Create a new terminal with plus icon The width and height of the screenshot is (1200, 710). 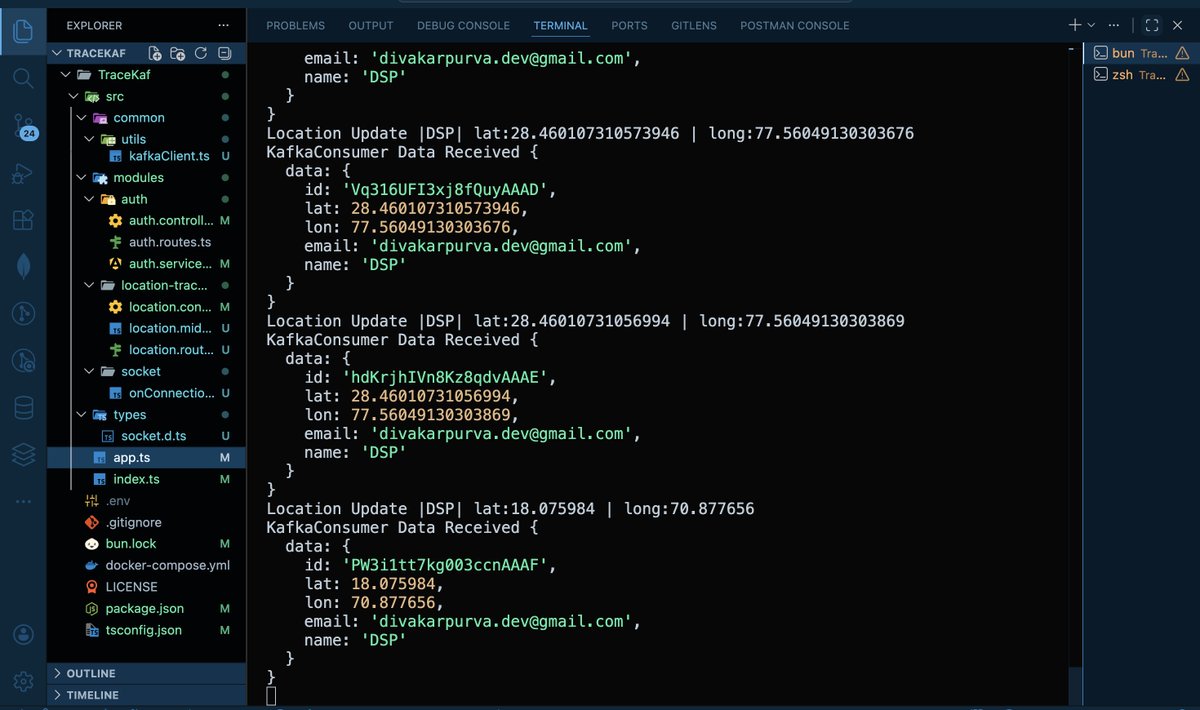pyautogui.click(x=1075, y=25)
